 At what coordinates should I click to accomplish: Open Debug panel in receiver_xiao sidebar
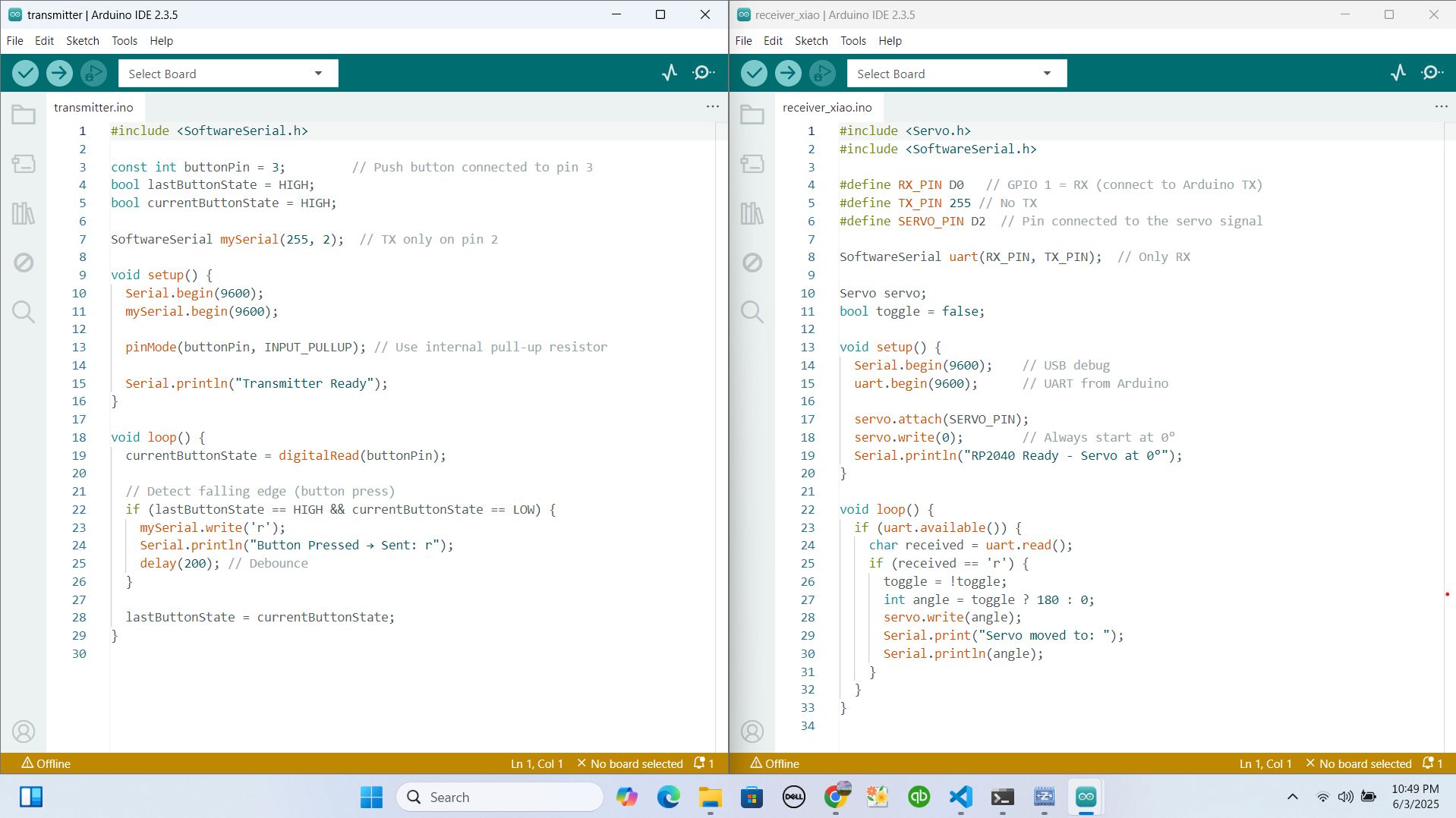(752, 263)
